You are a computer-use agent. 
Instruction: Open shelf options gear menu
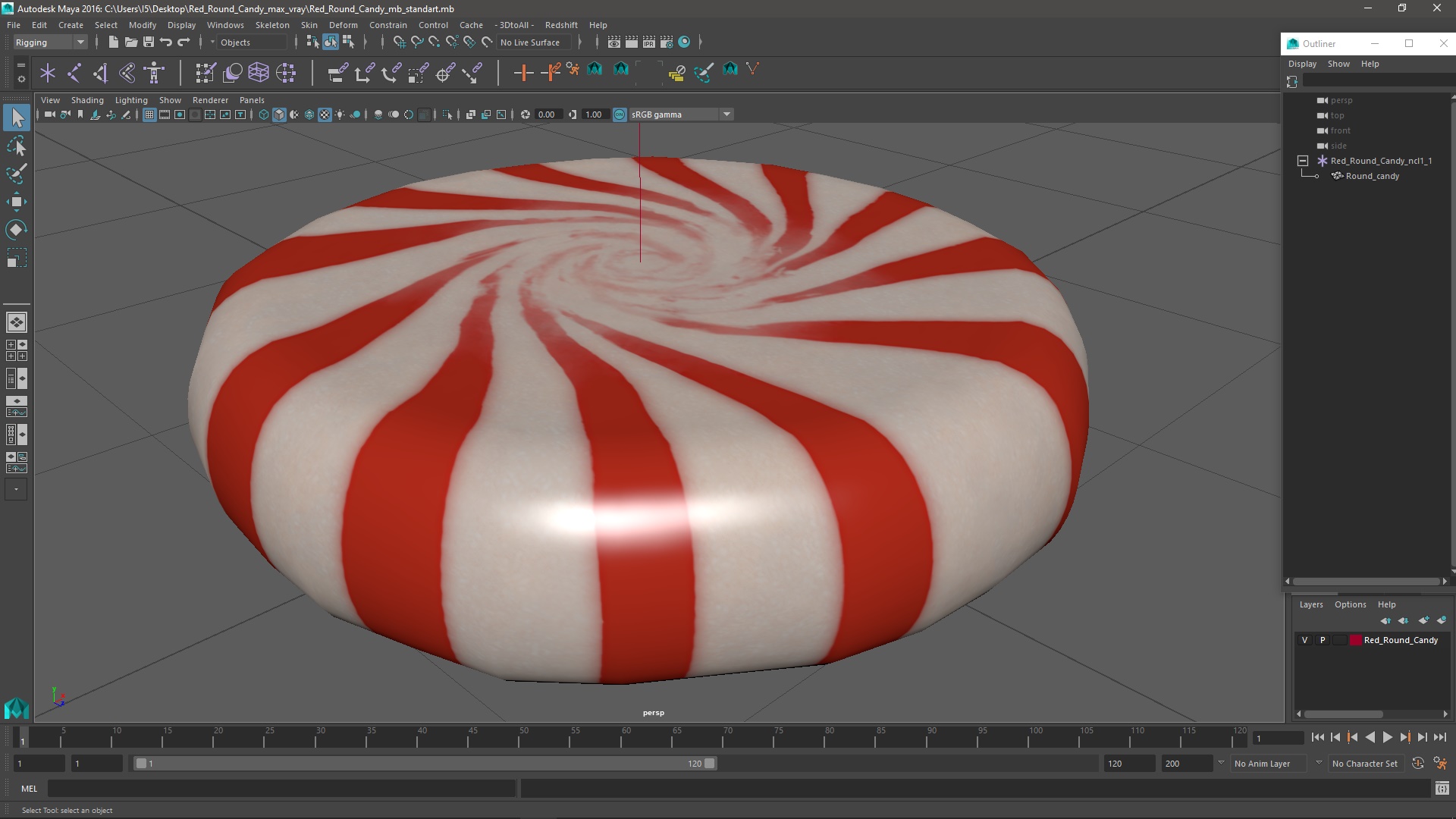pos(20,78)
